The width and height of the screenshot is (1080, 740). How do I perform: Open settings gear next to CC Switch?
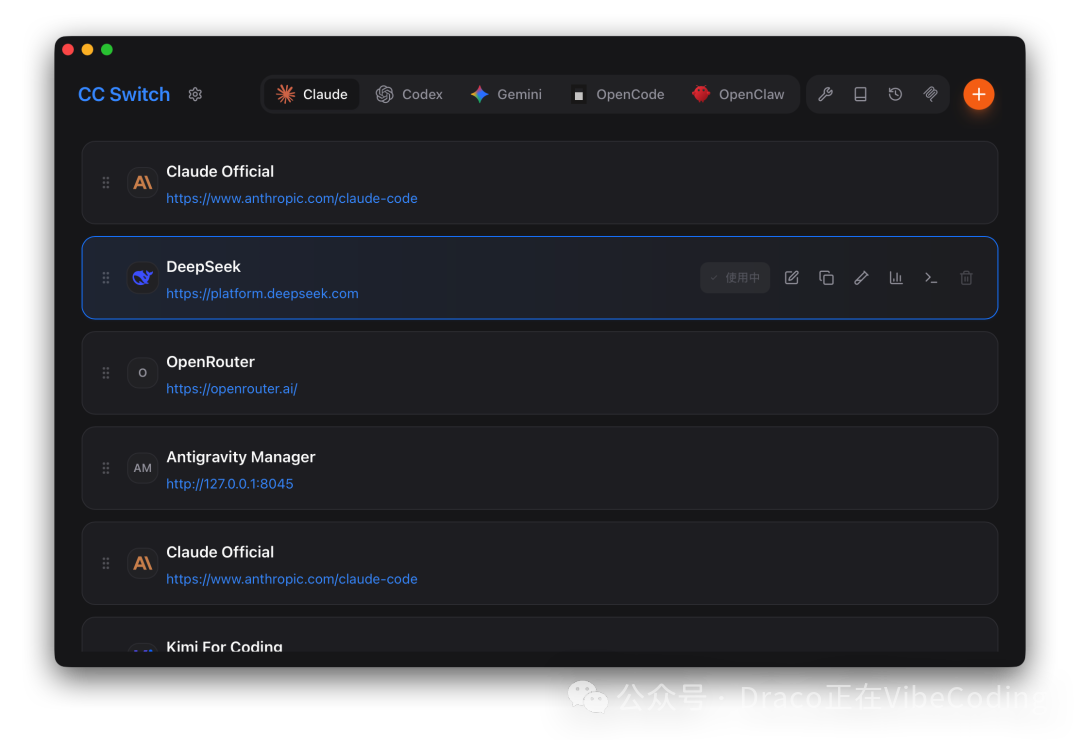point(195,94)
